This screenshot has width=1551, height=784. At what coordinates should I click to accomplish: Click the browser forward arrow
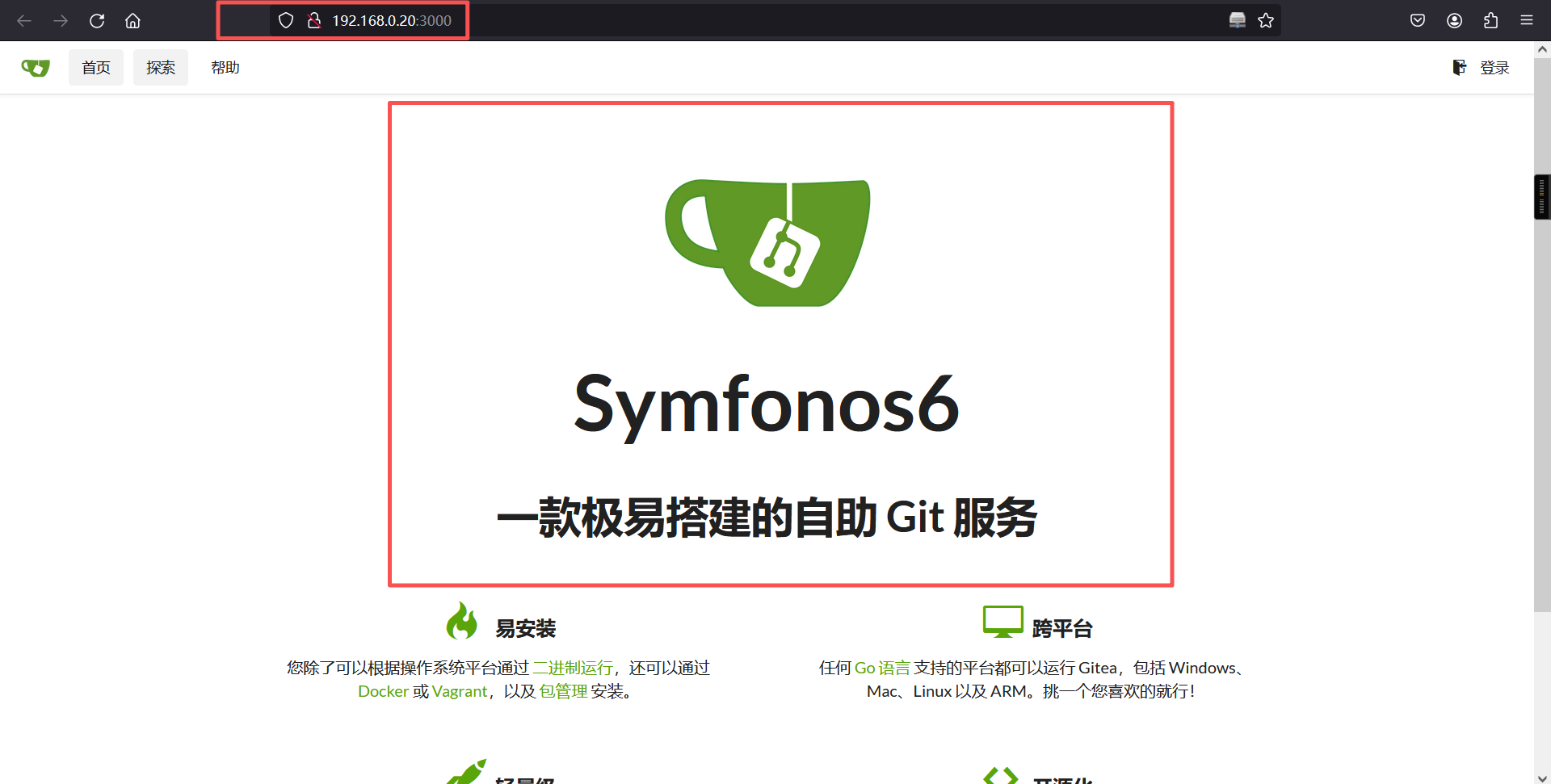[x=61, y=21]
